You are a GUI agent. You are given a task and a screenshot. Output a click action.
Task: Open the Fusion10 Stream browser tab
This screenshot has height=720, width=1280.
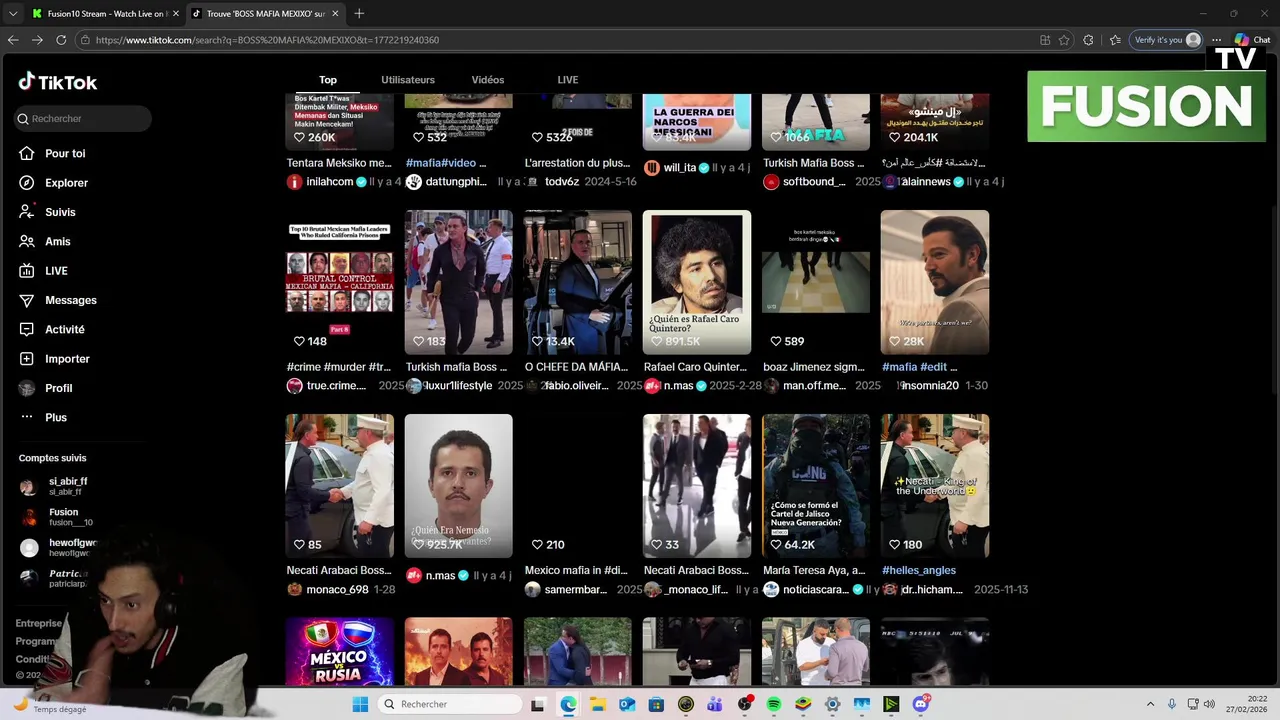[x=103, y=14]
